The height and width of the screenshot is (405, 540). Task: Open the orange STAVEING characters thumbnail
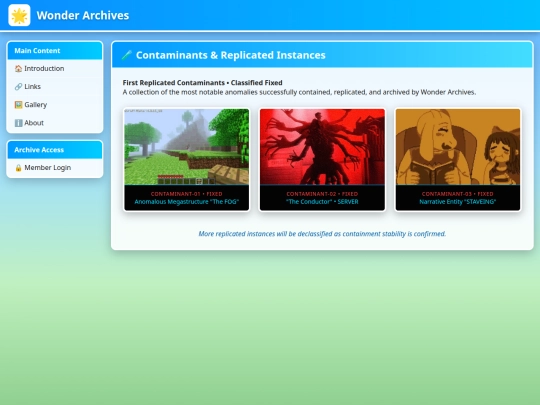click(458, 147)
